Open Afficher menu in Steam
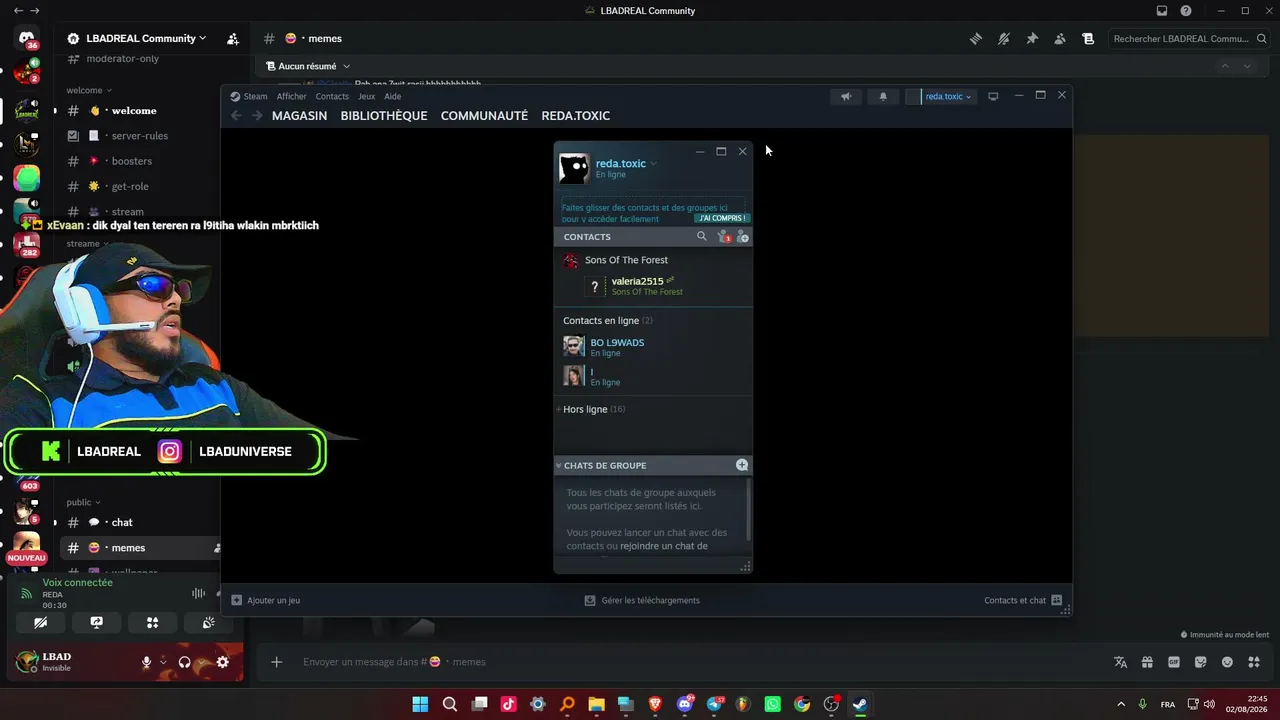The image size is (1280, 720). coord(292,97)
